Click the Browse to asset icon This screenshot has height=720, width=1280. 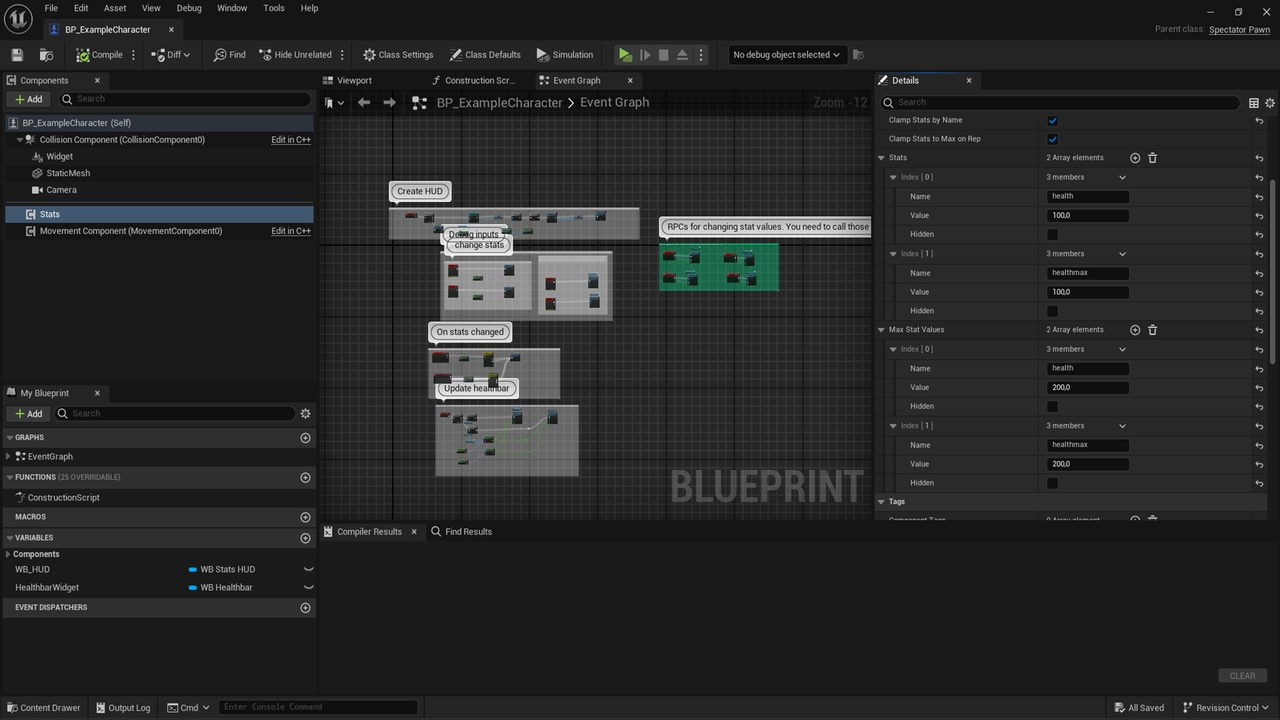coord(46,55)
